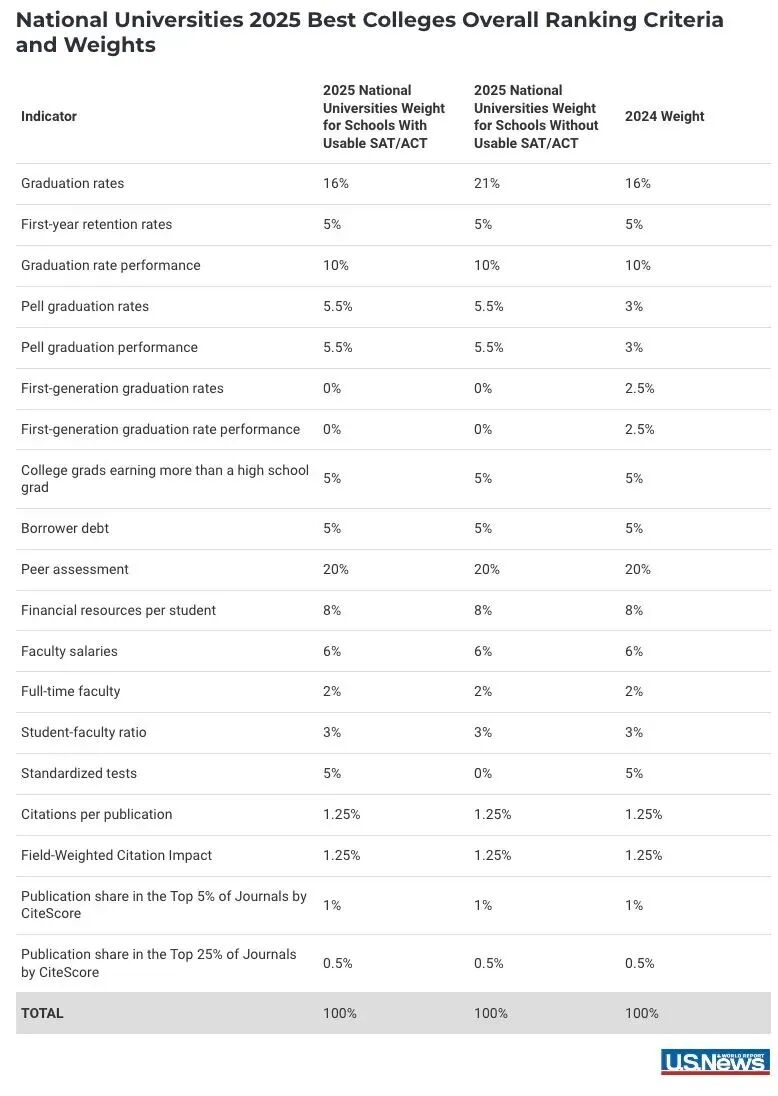Click the Borrower debt row label

click(65, 528)
